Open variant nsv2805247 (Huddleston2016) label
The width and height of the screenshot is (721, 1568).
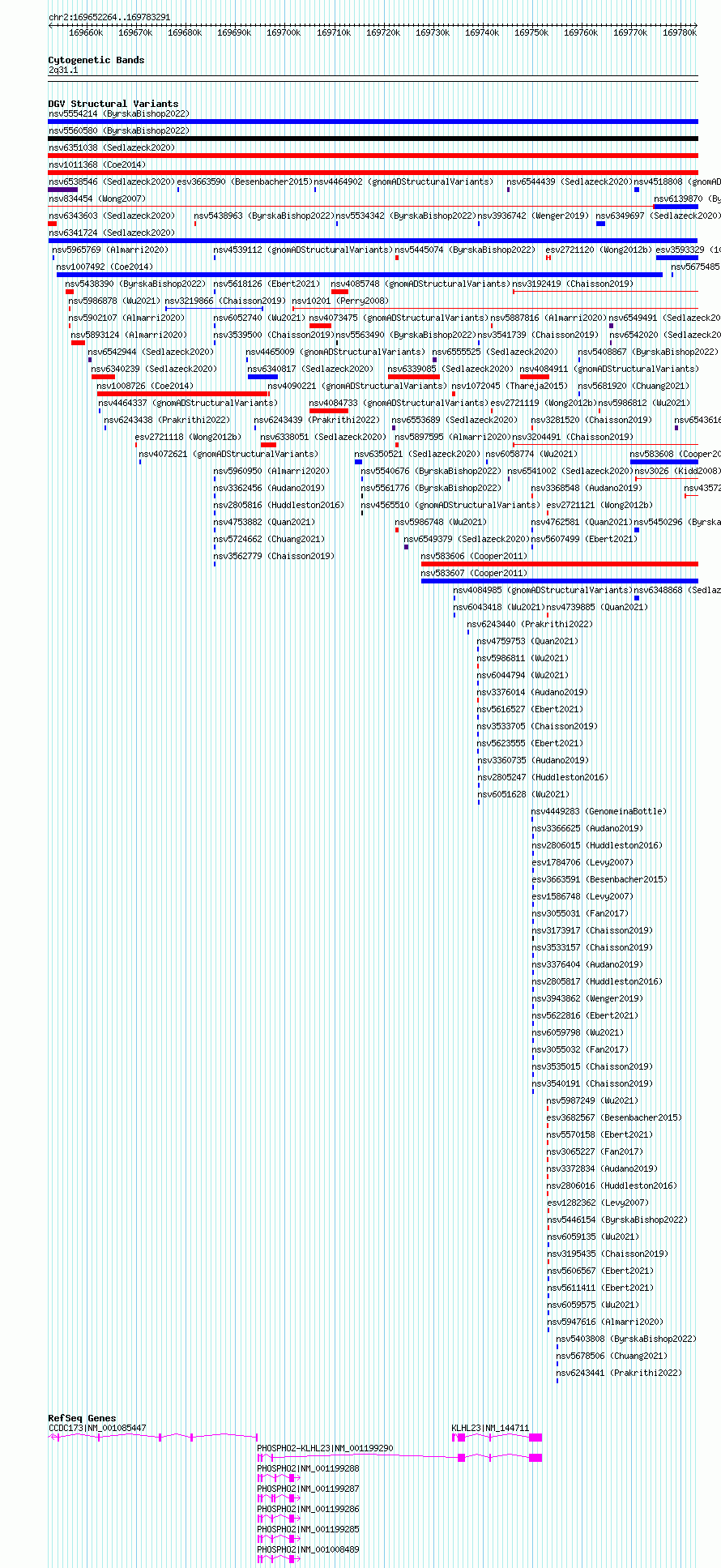tap(542, 777)
